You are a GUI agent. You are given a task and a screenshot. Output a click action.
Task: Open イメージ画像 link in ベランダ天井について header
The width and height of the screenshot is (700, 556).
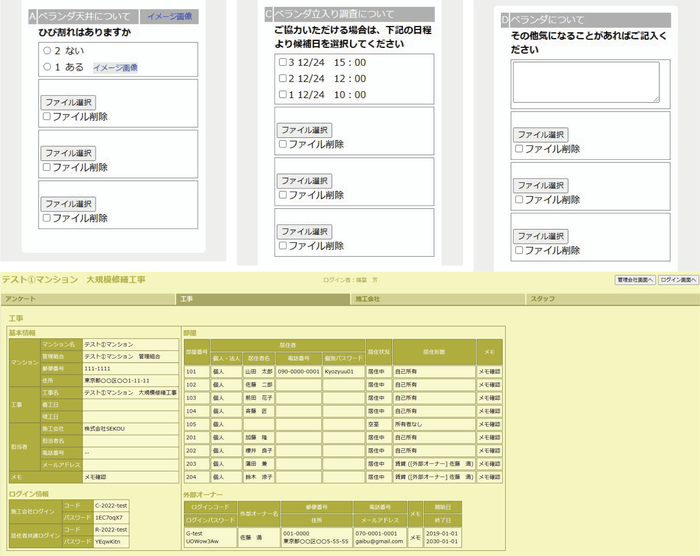click(171, 16)
